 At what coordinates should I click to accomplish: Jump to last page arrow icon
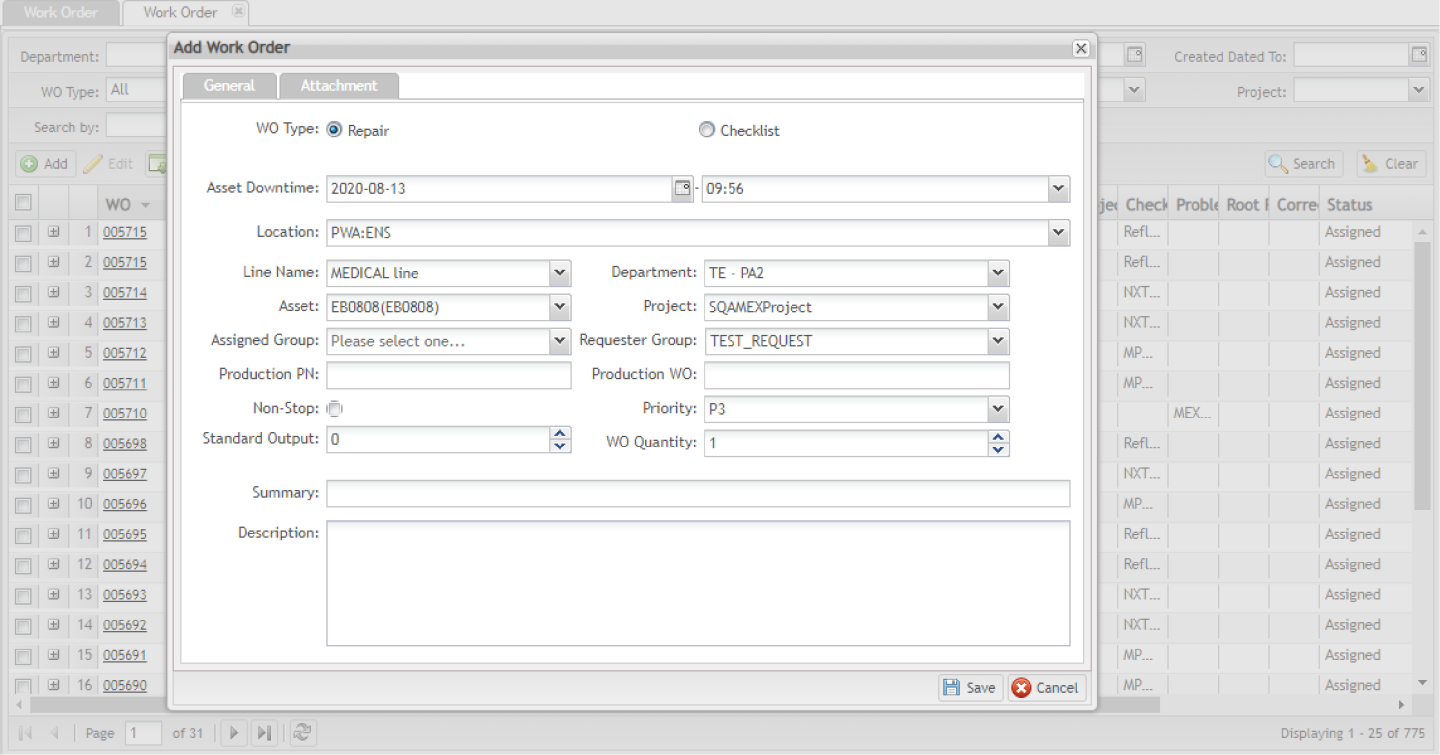(263, 733)
